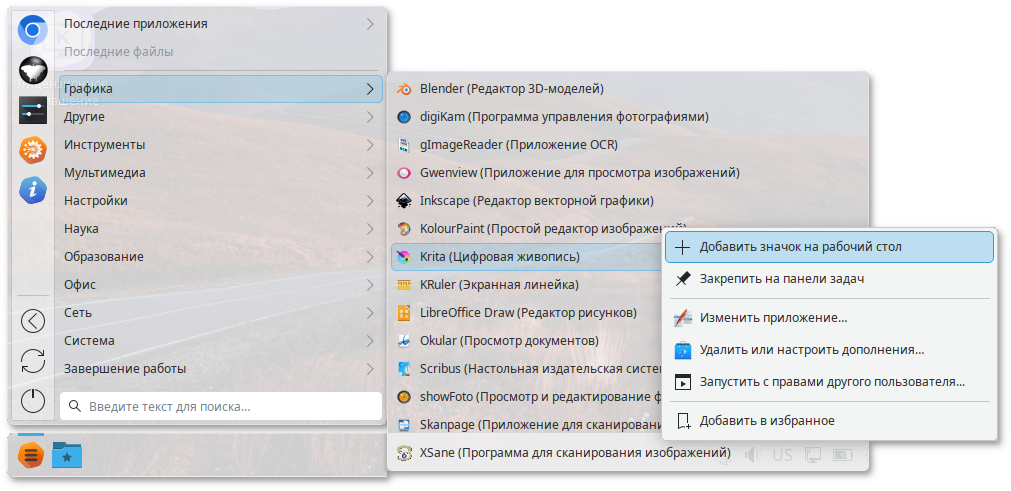Click the KolourPaint palette icon
This screenshot has width=1011, height=491.
pyautogui.click(x=404, y=229)
